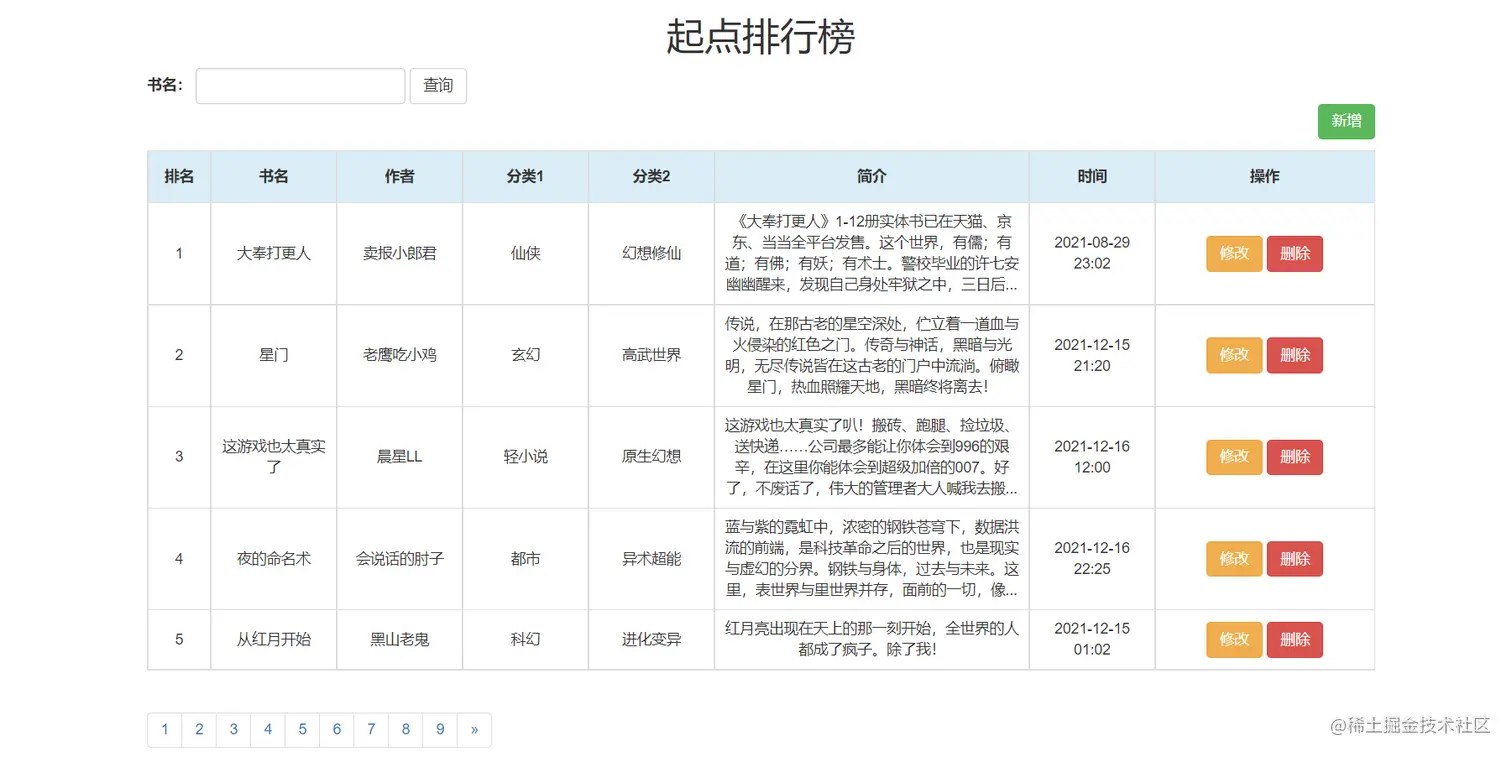Screen dimensions: 1512x757
Task: Click the next page » arrow
Action: point(474,730)
